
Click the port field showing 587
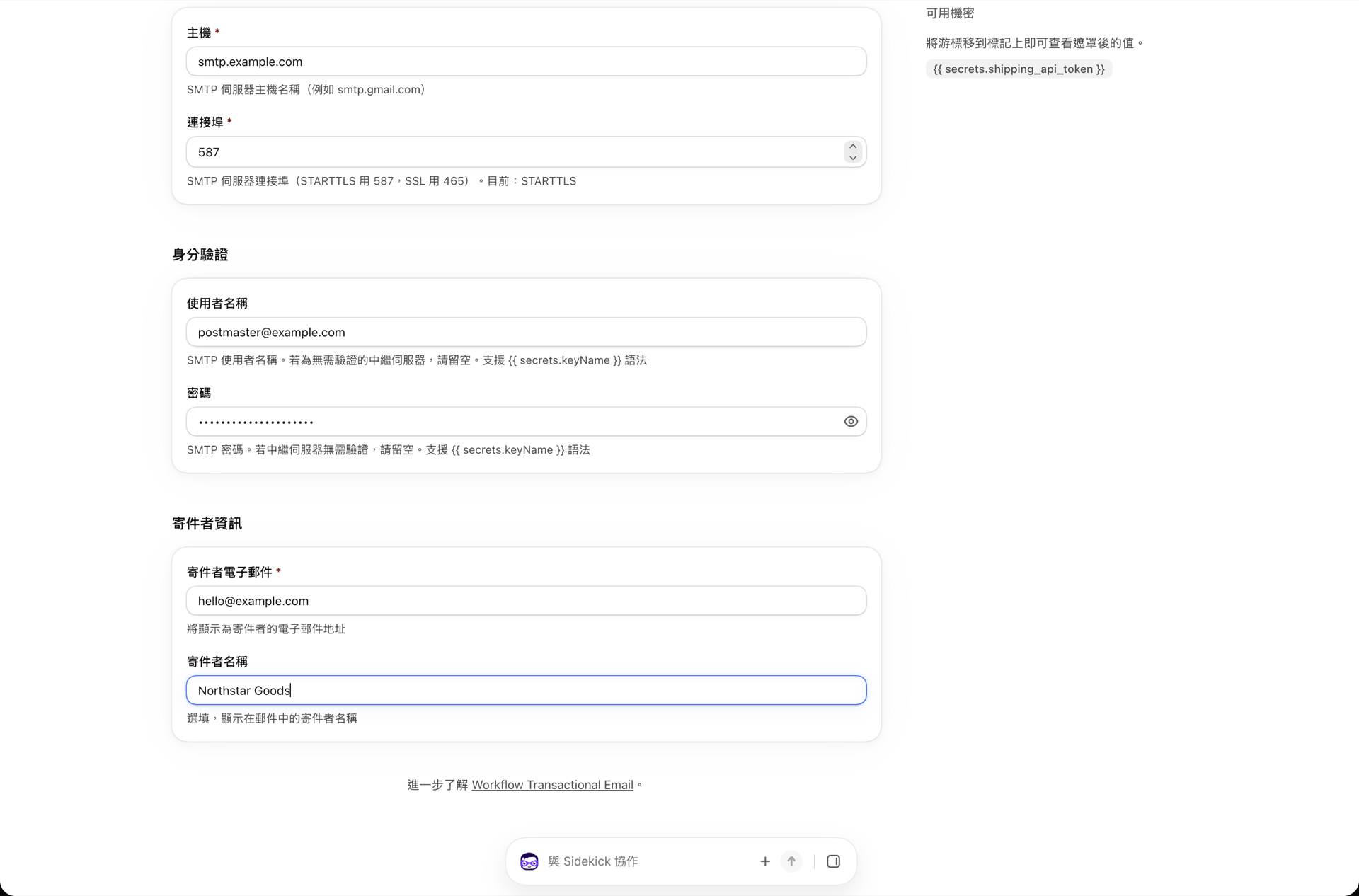point(526,152)
